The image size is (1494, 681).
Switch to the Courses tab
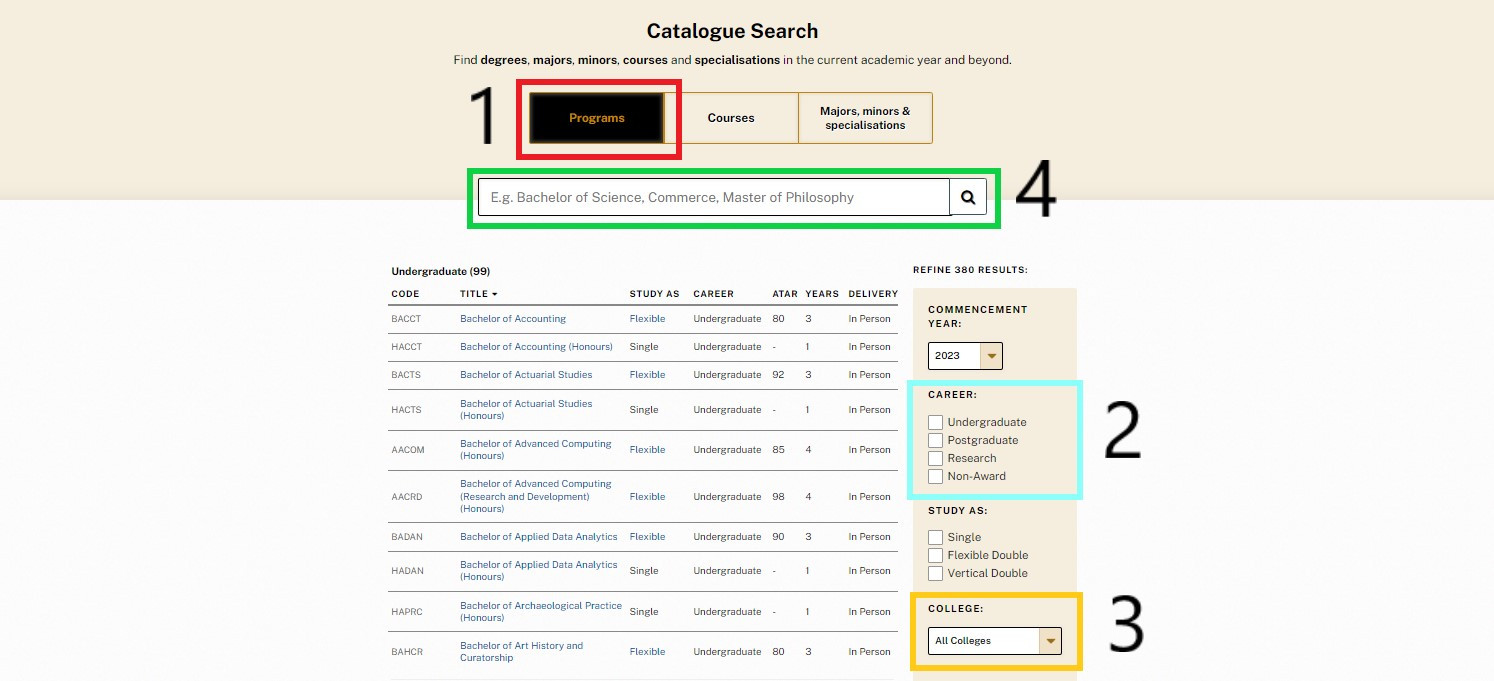pos(731,118)
